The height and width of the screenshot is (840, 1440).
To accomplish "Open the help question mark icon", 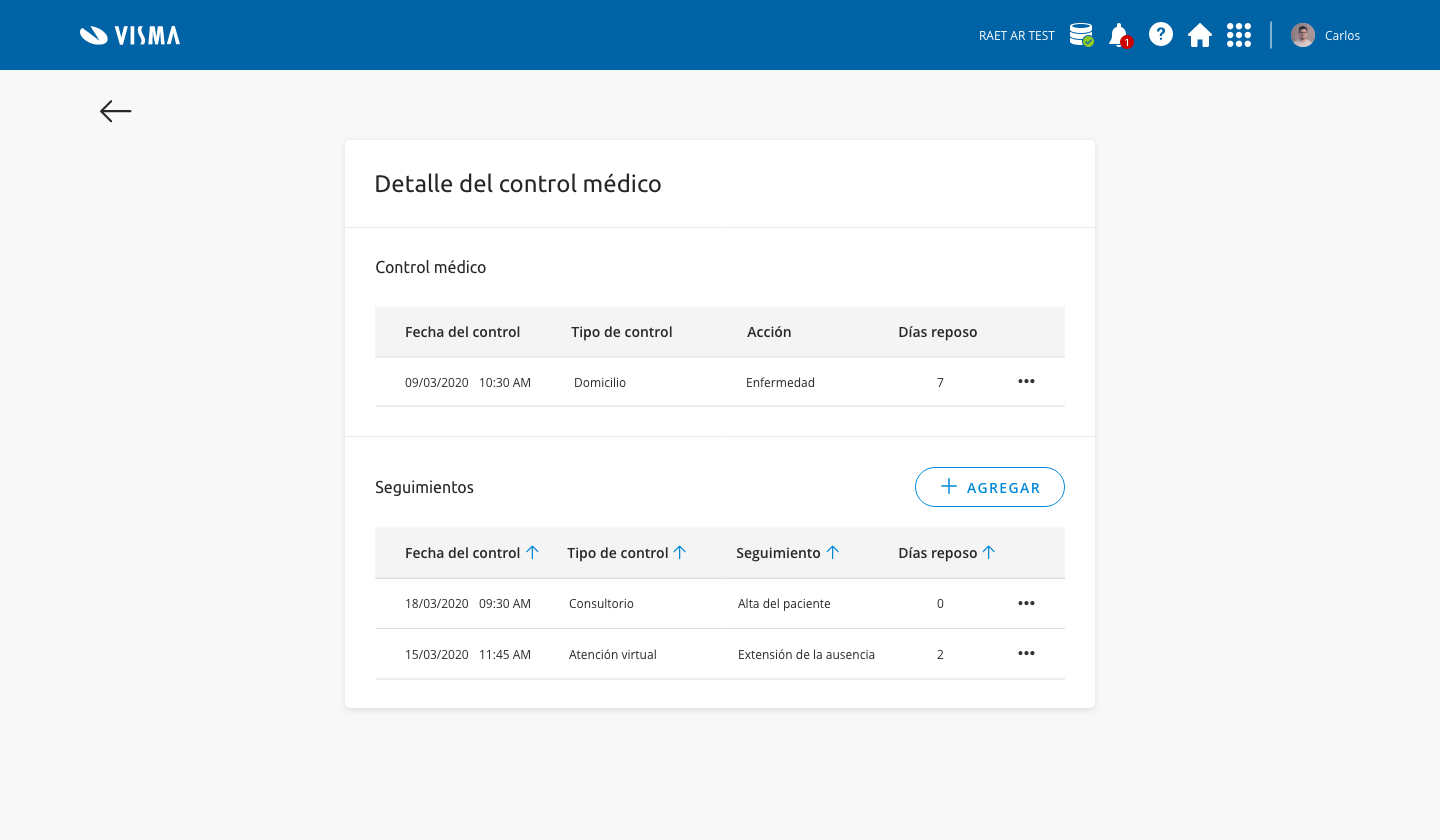I will (1160, 34).
